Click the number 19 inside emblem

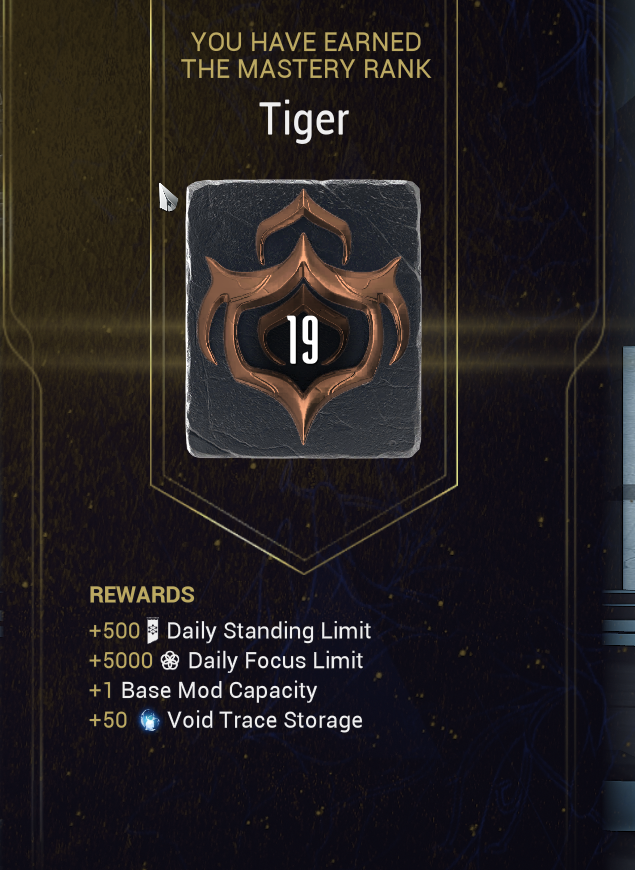[303, 341]
